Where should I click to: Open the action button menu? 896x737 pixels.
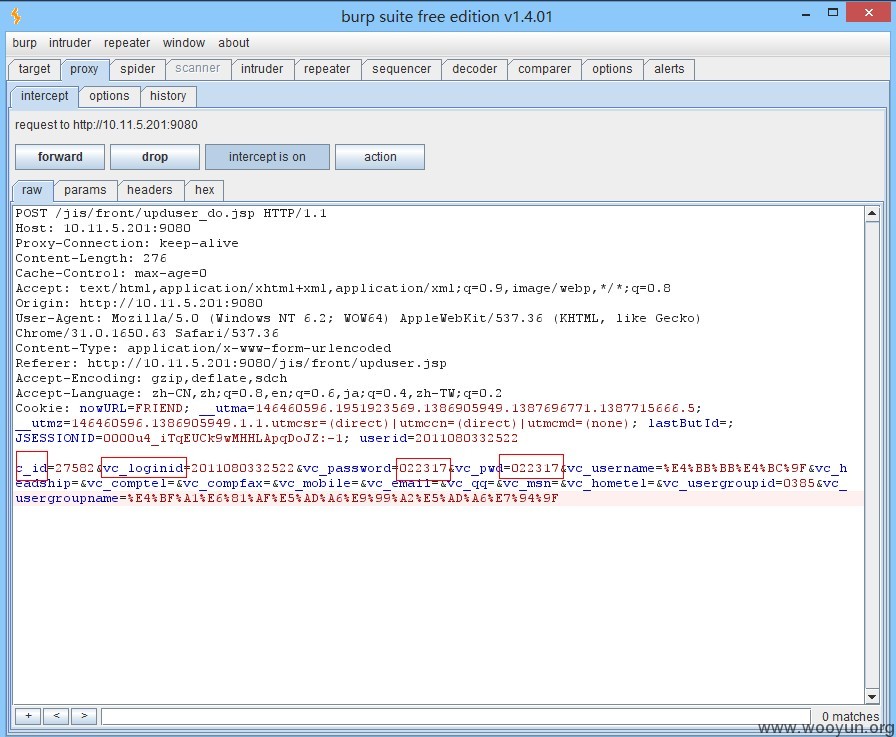380,157
